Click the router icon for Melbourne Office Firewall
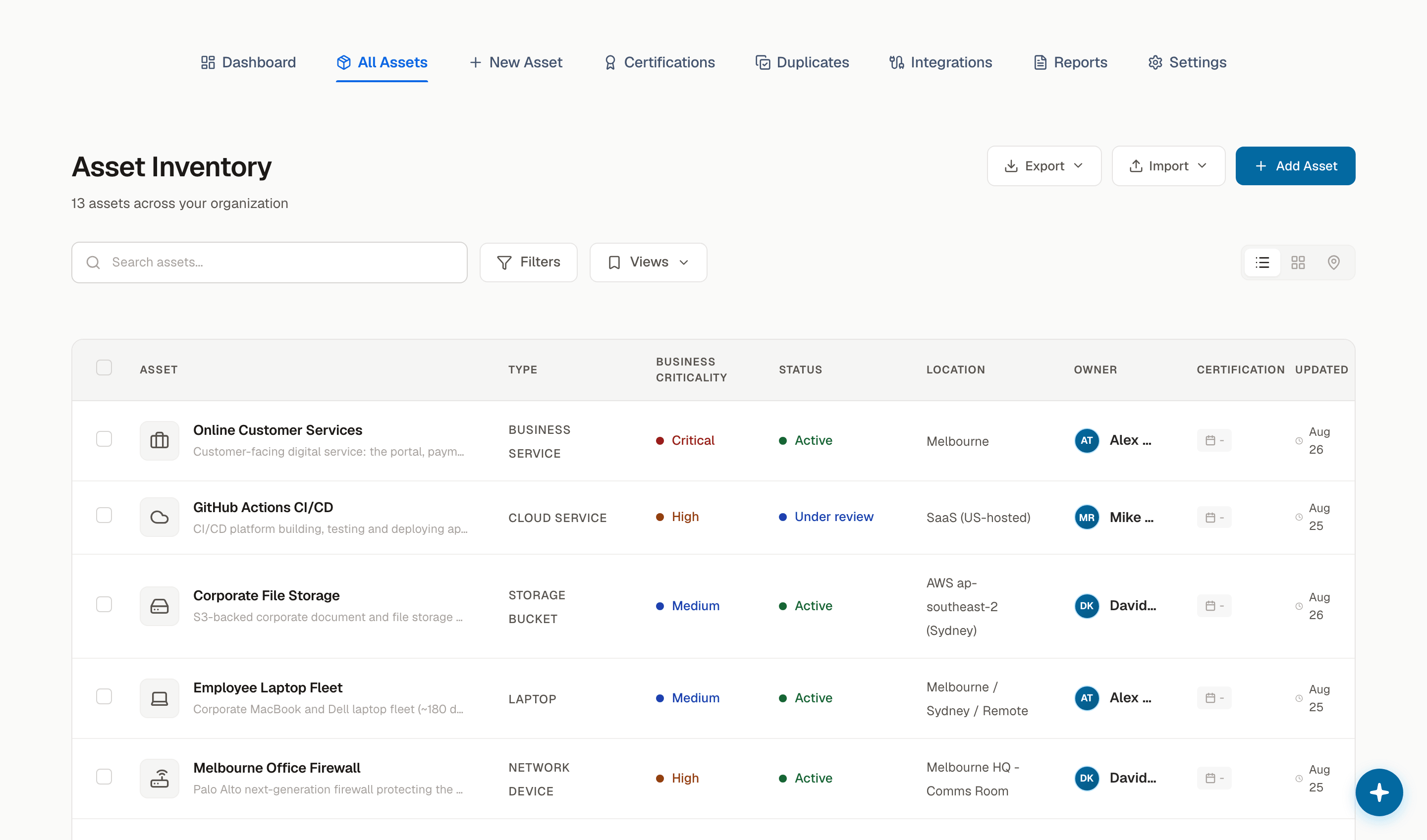 (x=160, y=780)
